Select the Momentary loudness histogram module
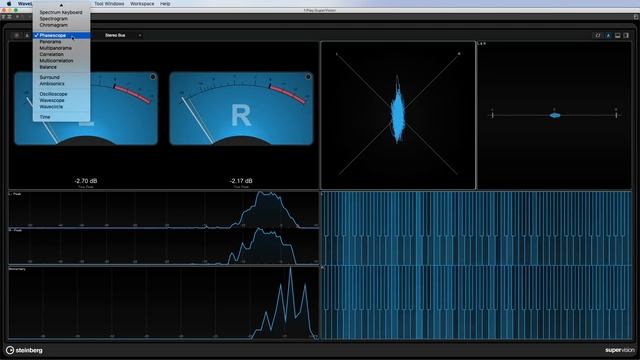Viewport: 640px width, 360px height. pyautogui.click(x=164, y=303)
